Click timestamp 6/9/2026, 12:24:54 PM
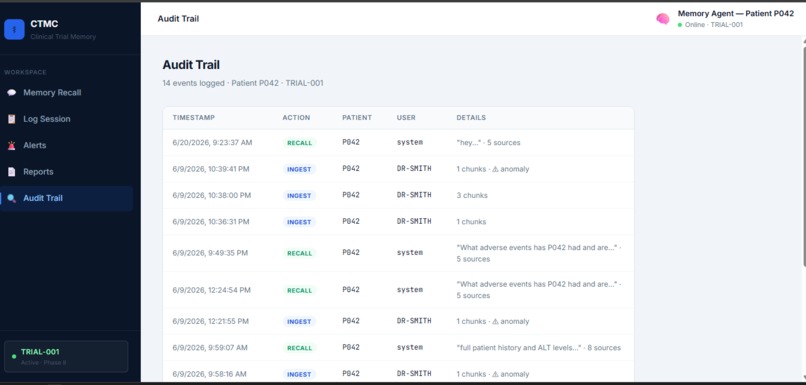Image resolution: width=806 pixels, height=385 pixels. pyautogui.click(x=212, y=290)
